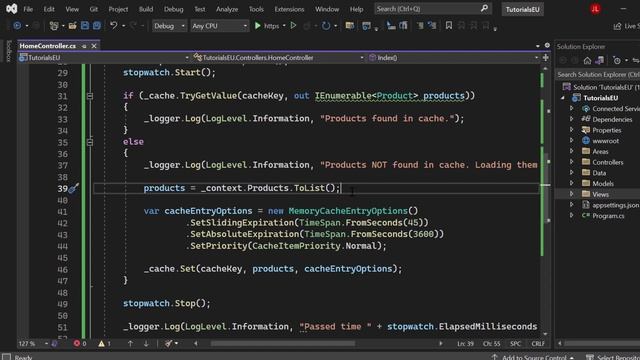Click the Visual Studio logo icon
The height and width of the screenshot is (360, 640).
11,9
